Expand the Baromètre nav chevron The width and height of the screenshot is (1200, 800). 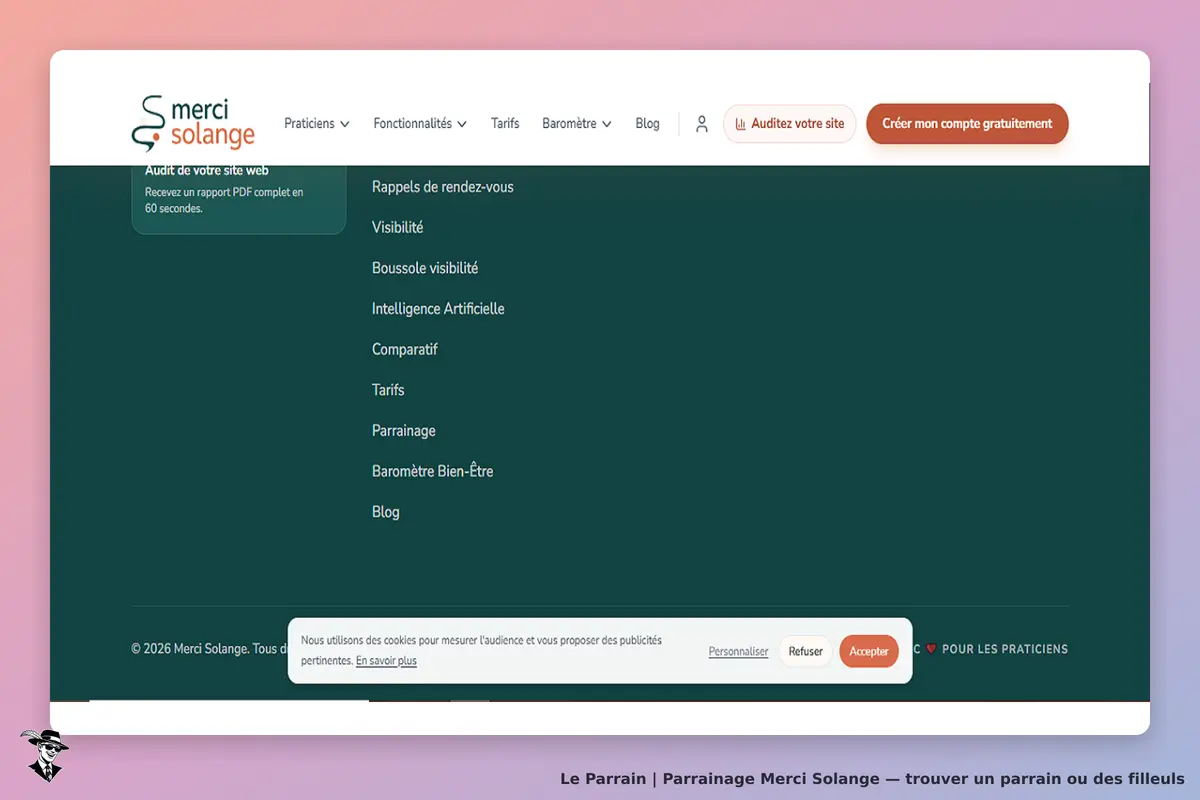coord(607,124)
